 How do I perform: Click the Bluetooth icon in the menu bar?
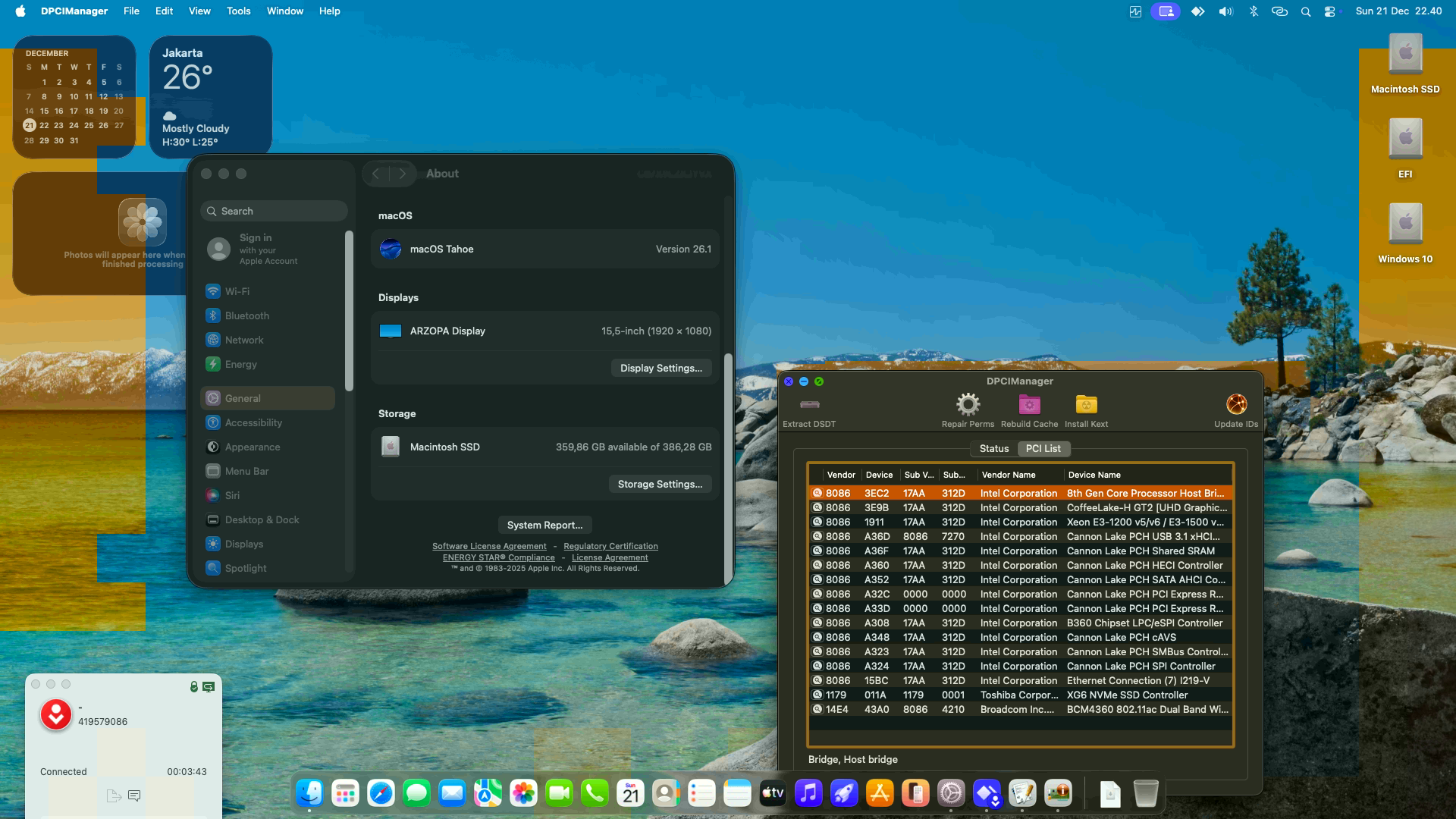tap(1253, 11)
